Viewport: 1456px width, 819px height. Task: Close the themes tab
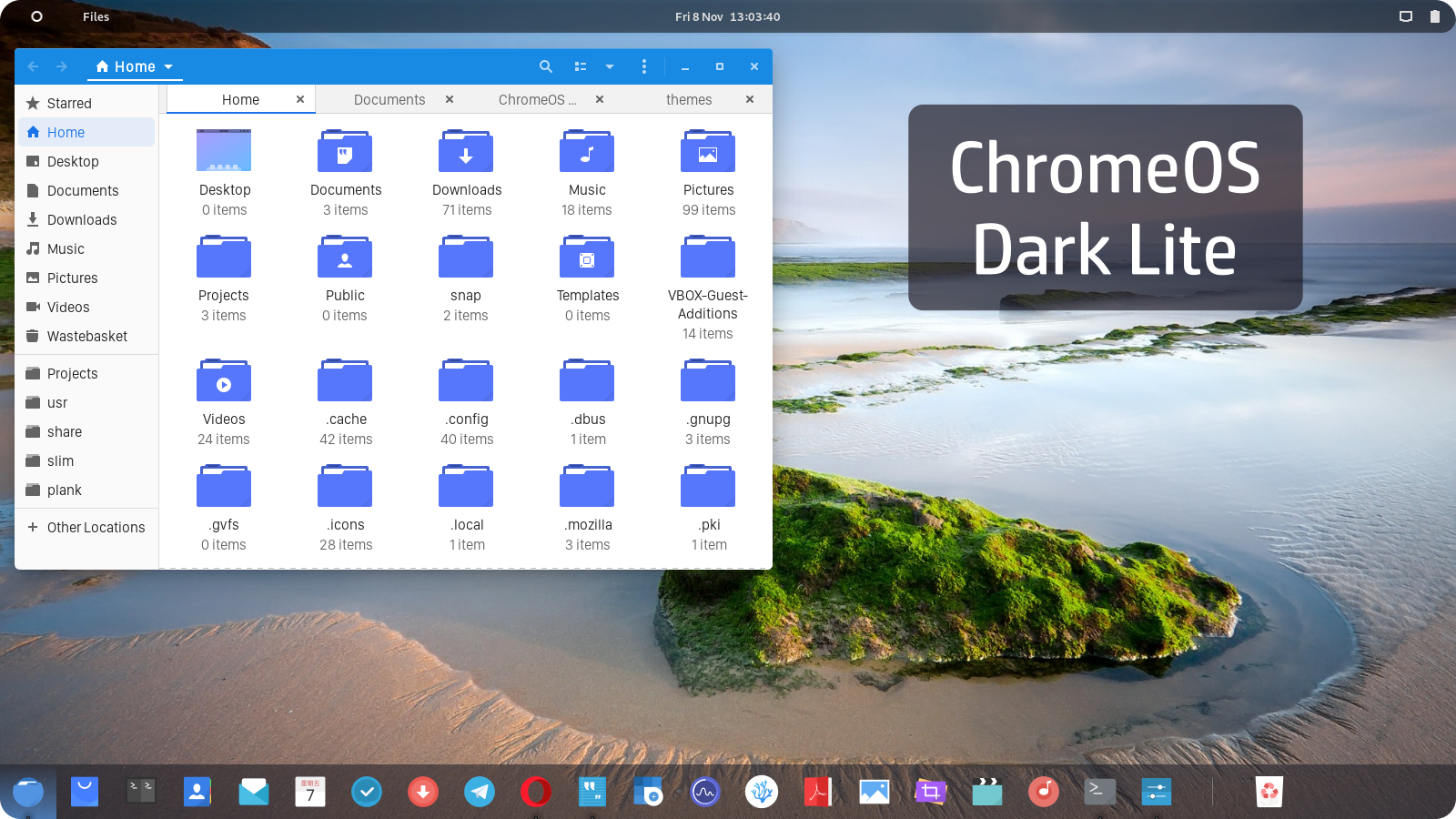pos(750,99)
